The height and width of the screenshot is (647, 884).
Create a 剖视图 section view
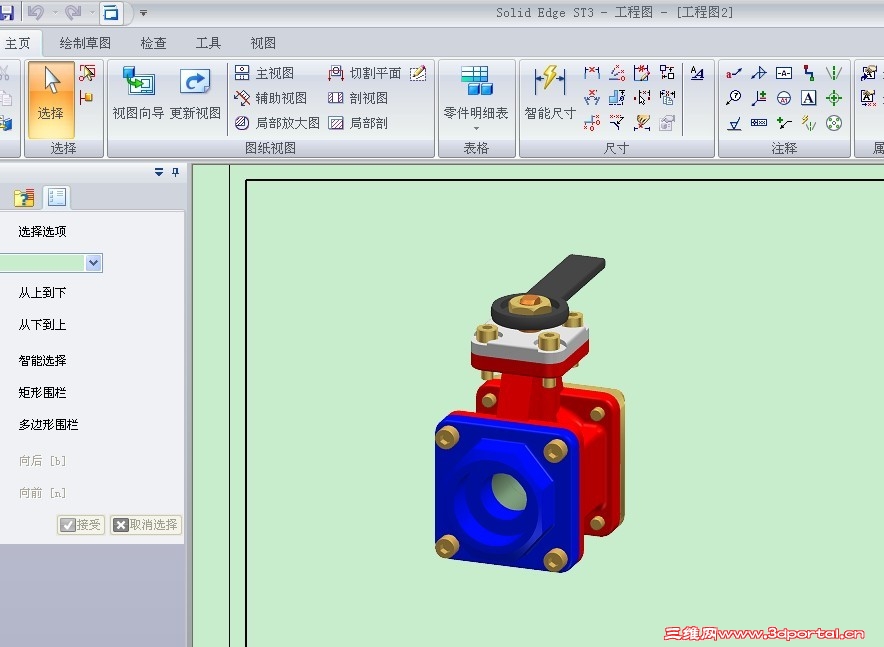[x=358, y=98]
